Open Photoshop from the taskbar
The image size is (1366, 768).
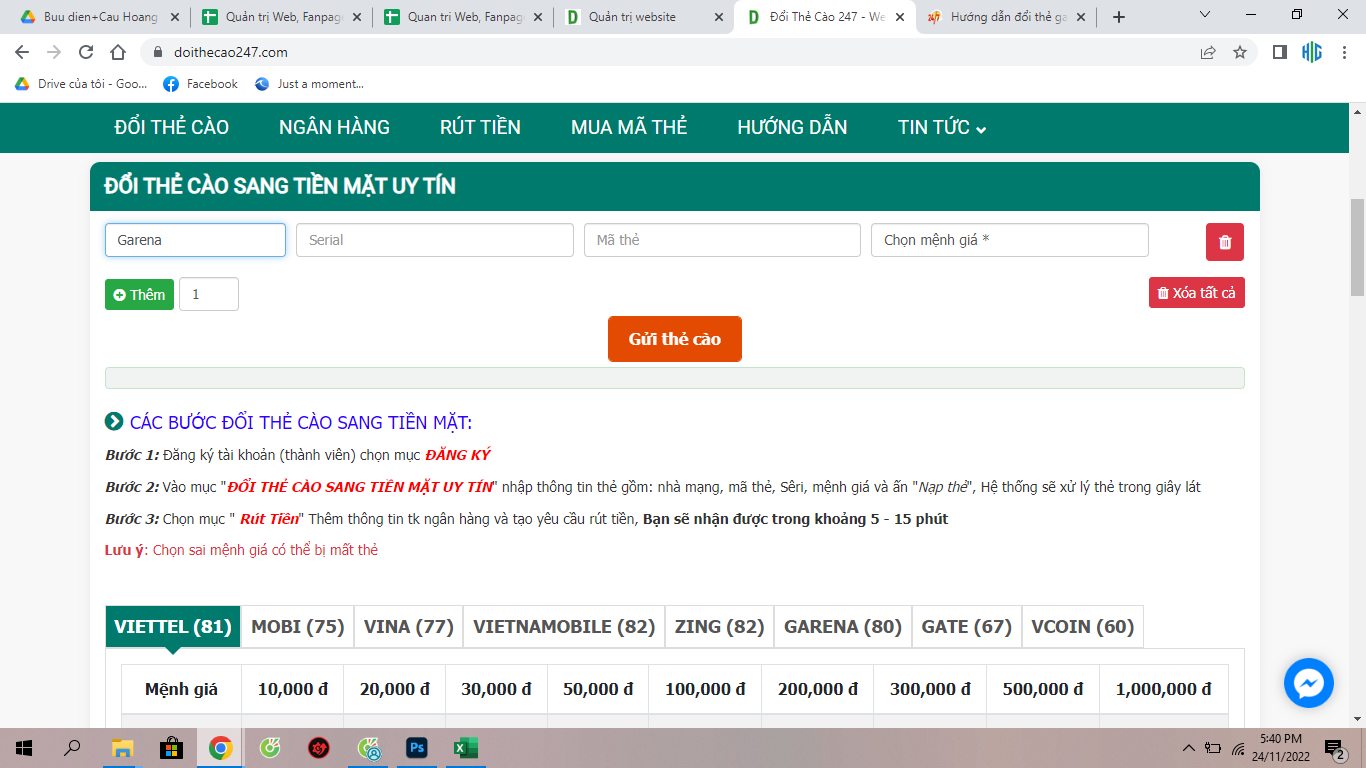click(x=417, y=747)
